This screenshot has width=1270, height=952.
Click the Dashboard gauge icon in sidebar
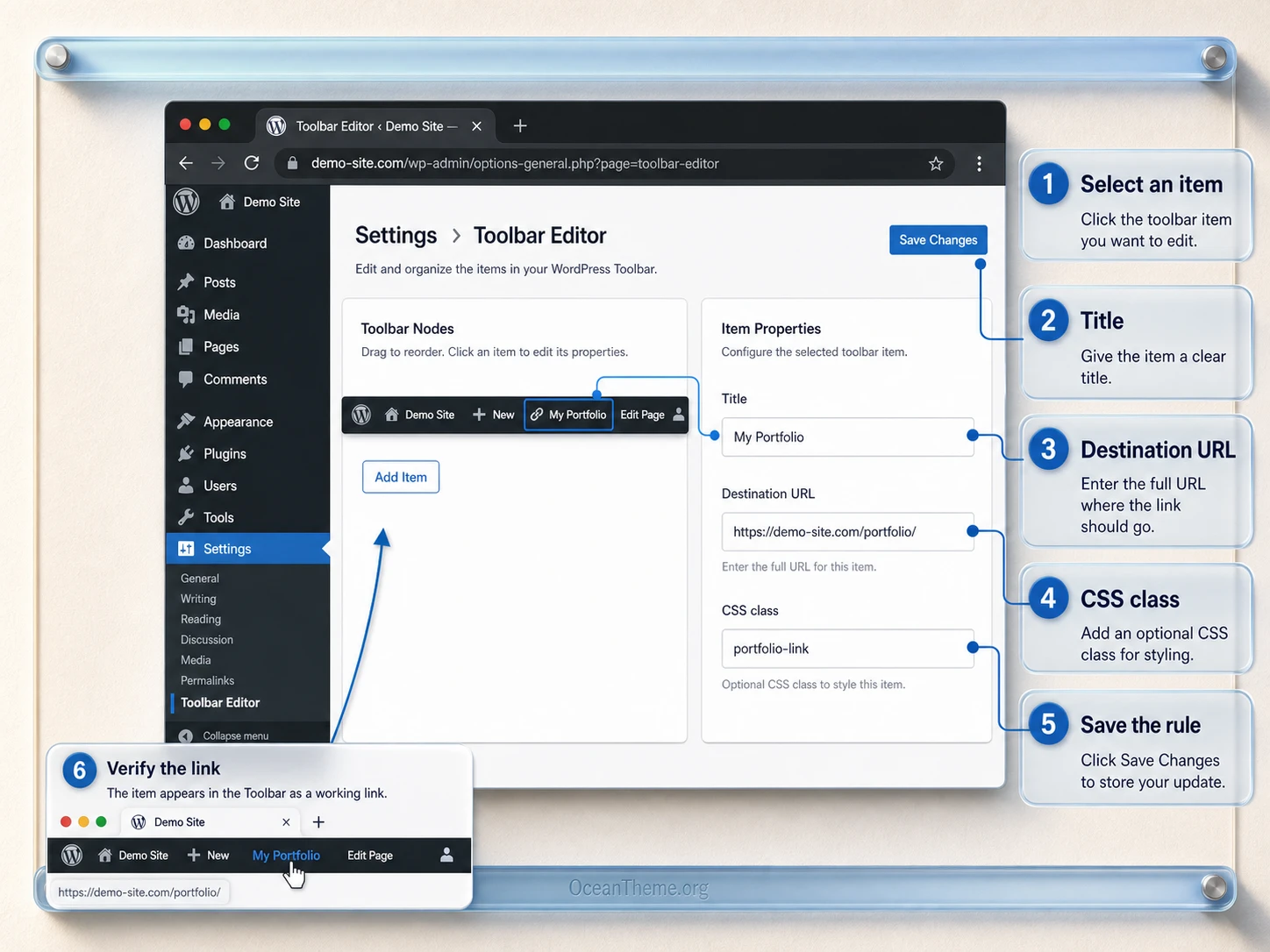coord(186,243)
